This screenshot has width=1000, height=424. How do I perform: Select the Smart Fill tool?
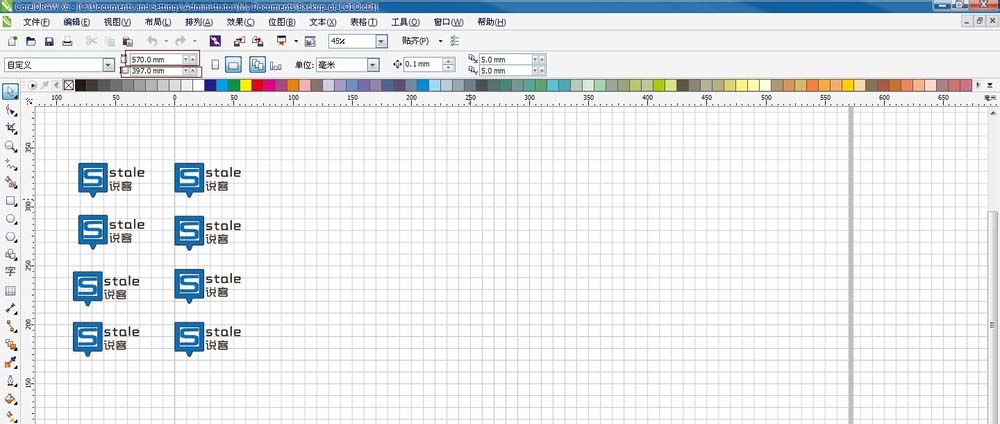pos(11,182)
